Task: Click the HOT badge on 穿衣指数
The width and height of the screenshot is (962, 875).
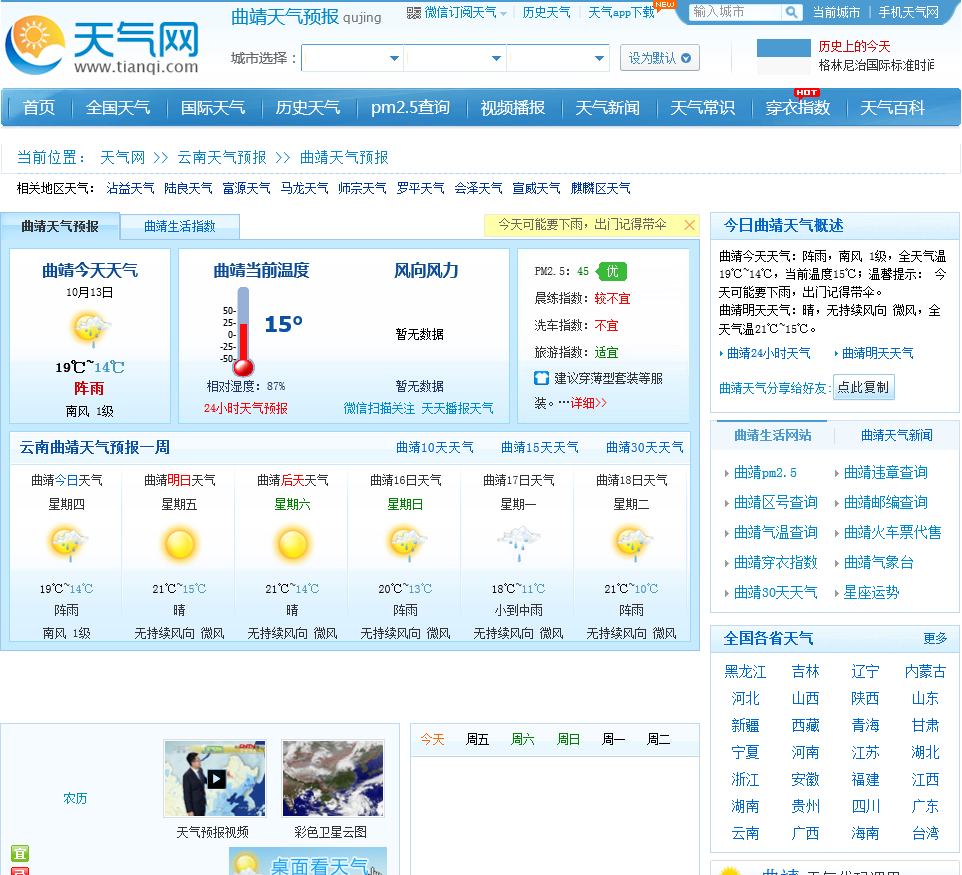Action: click(x=806, y=93)
